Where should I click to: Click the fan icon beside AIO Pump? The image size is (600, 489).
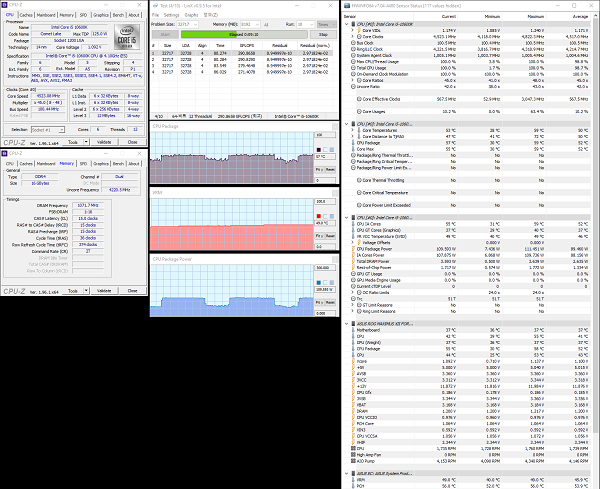353,461
